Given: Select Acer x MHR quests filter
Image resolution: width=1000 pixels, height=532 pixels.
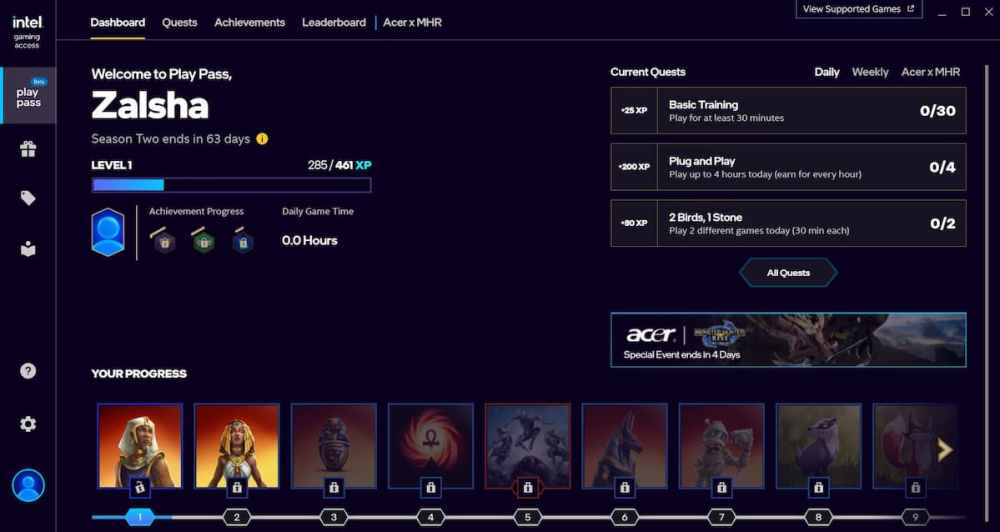Looking at the screenshot, I should pos(930,72).
